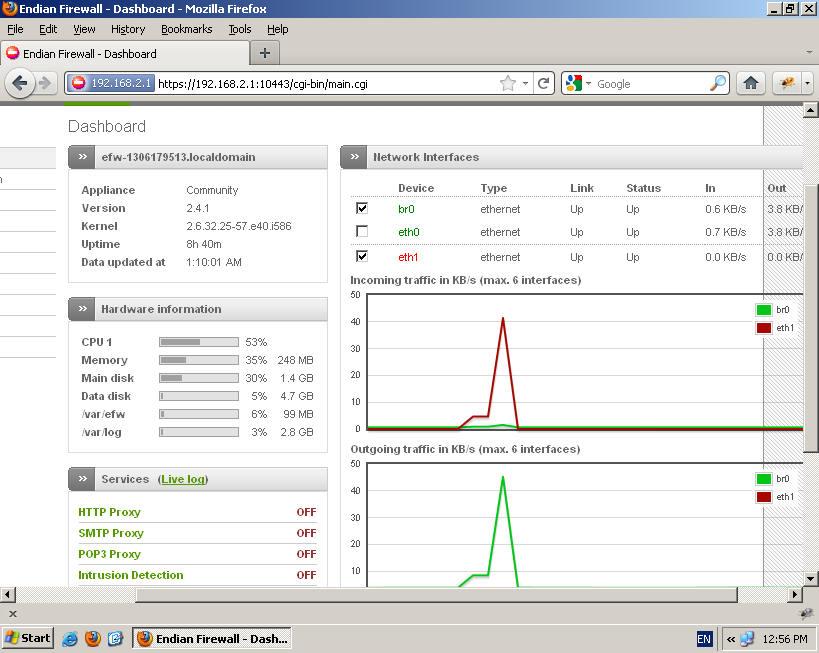Open site identity badge for 192.168.2.1
Screen dimensions: 819x653
111,83
